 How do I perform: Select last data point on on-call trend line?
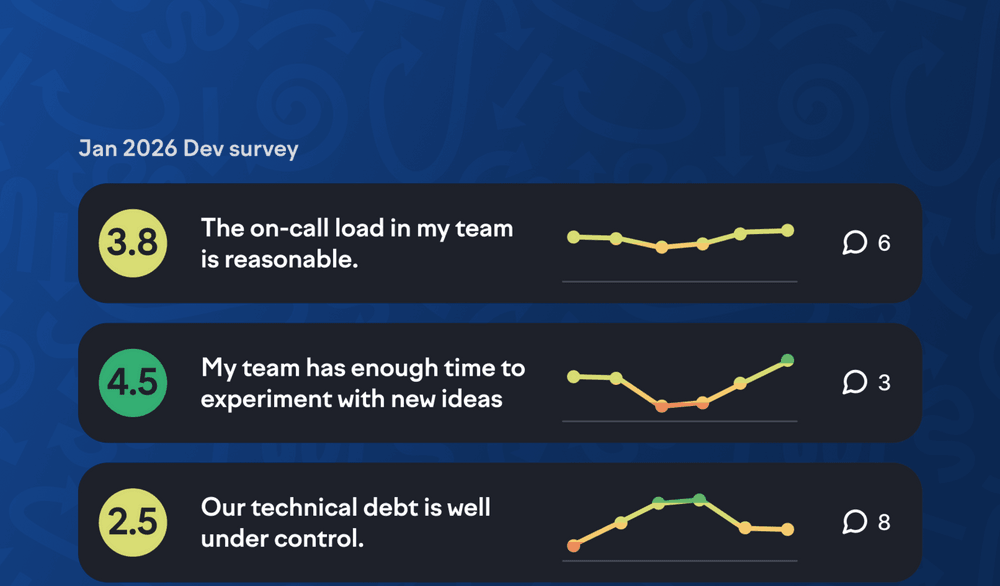[787, 230]
